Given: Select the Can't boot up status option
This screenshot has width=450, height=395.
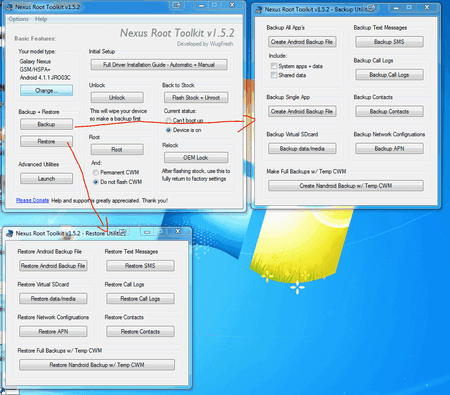Looking at the screenshot, I should pos(168,120).
